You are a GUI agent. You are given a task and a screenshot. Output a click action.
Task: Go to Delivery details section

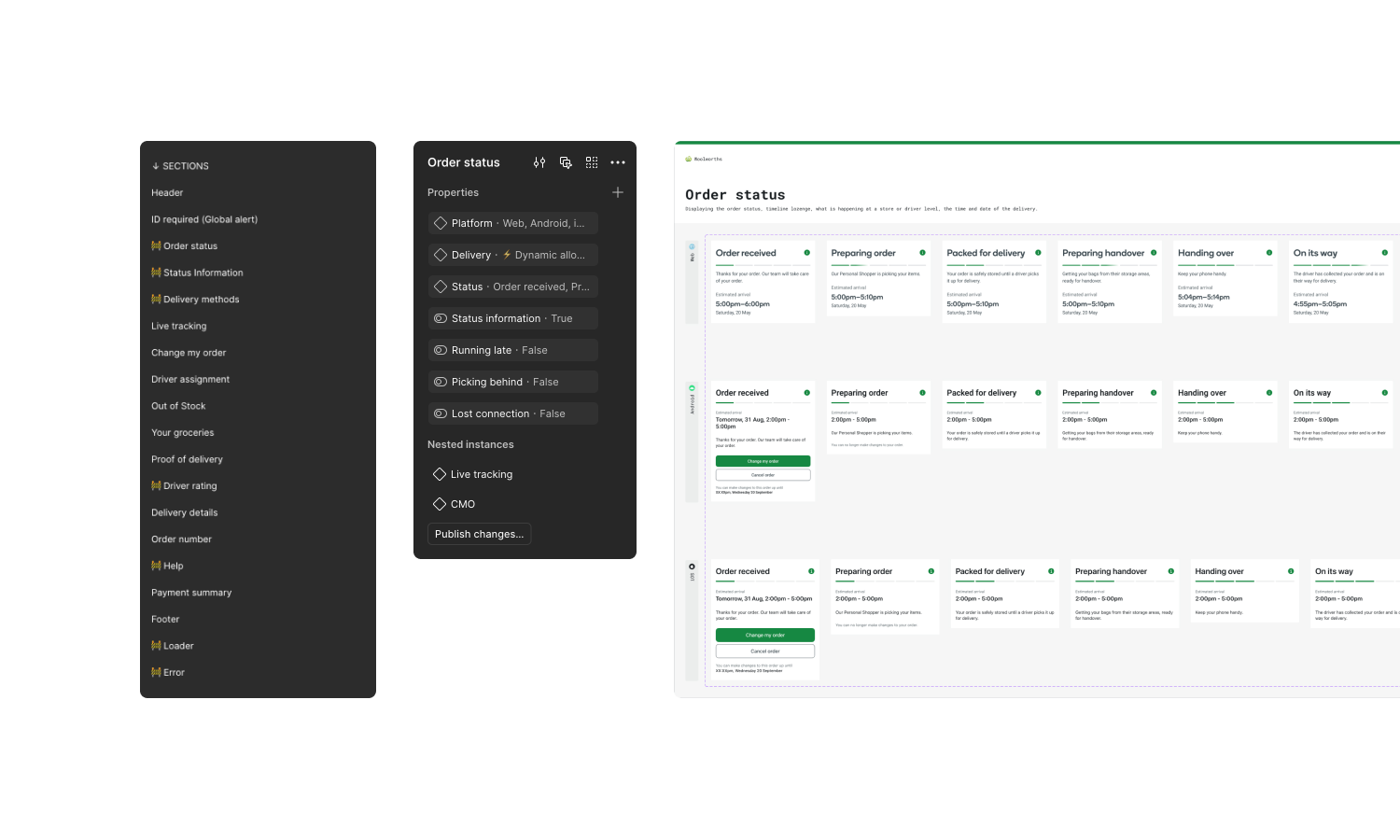[185, 512]
